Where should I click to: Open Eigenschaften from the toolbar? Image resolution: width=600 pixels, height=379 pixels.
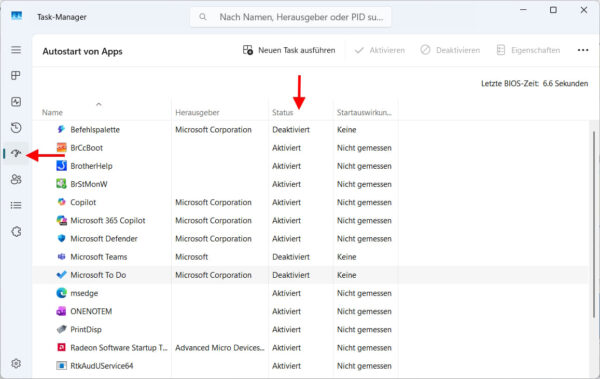528,50
